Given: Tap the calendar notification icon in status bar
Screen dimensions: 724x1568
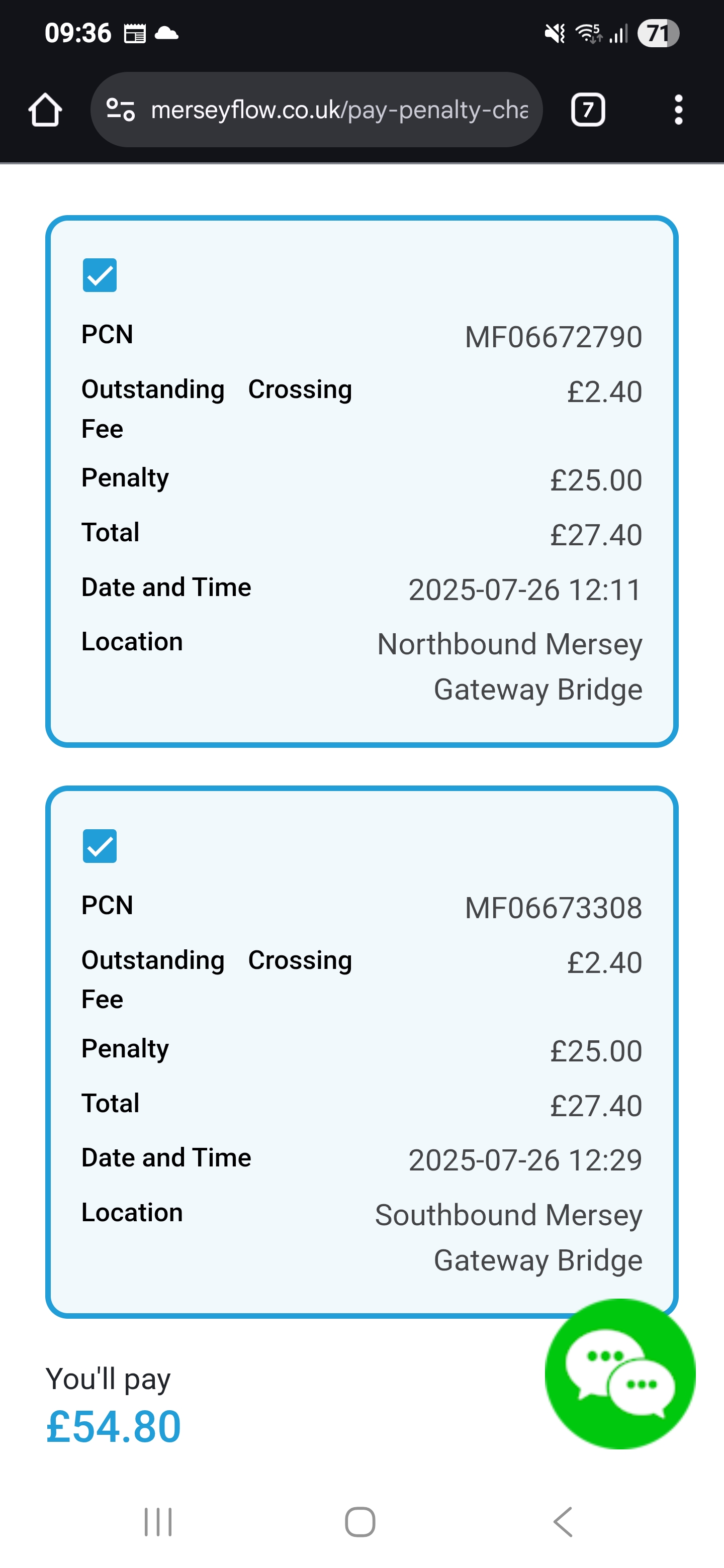Looking at the screenshot, I should tap(135, 34).
